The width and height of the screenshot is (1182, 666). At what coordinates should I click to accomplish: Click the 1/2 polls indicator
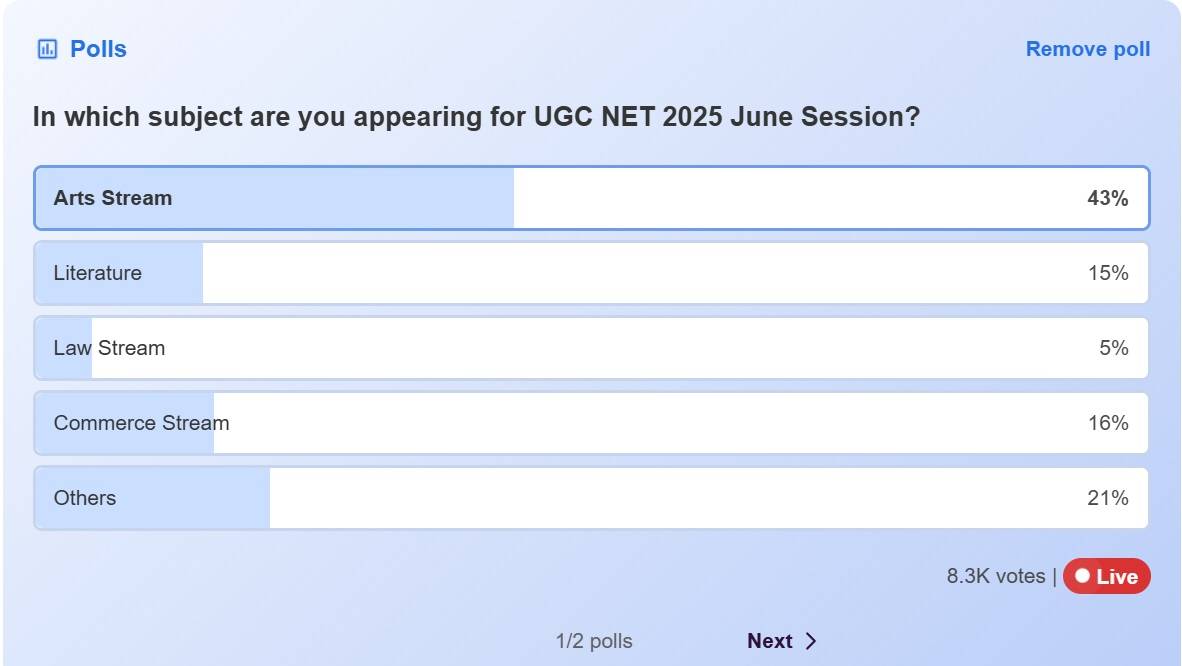[594, 641]
